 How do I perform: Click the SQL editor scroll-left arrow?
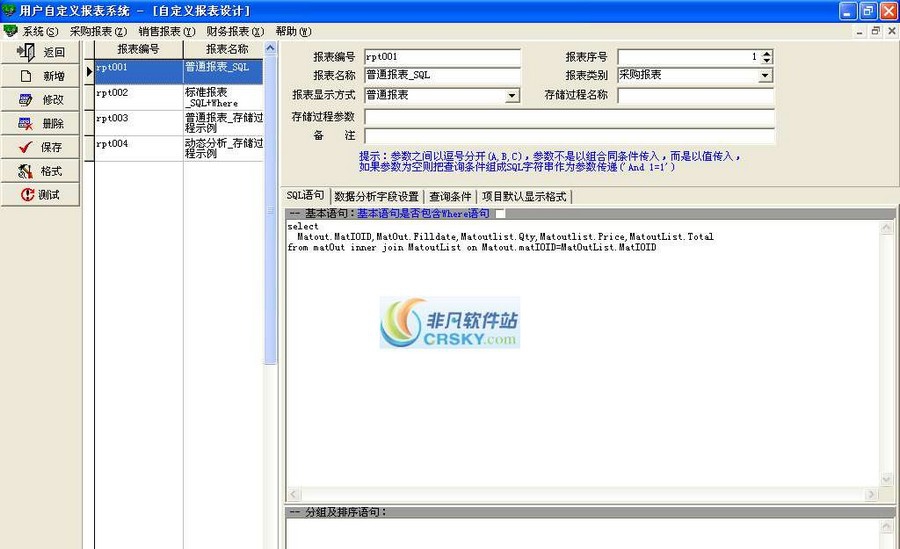click(x=294, y=494)
